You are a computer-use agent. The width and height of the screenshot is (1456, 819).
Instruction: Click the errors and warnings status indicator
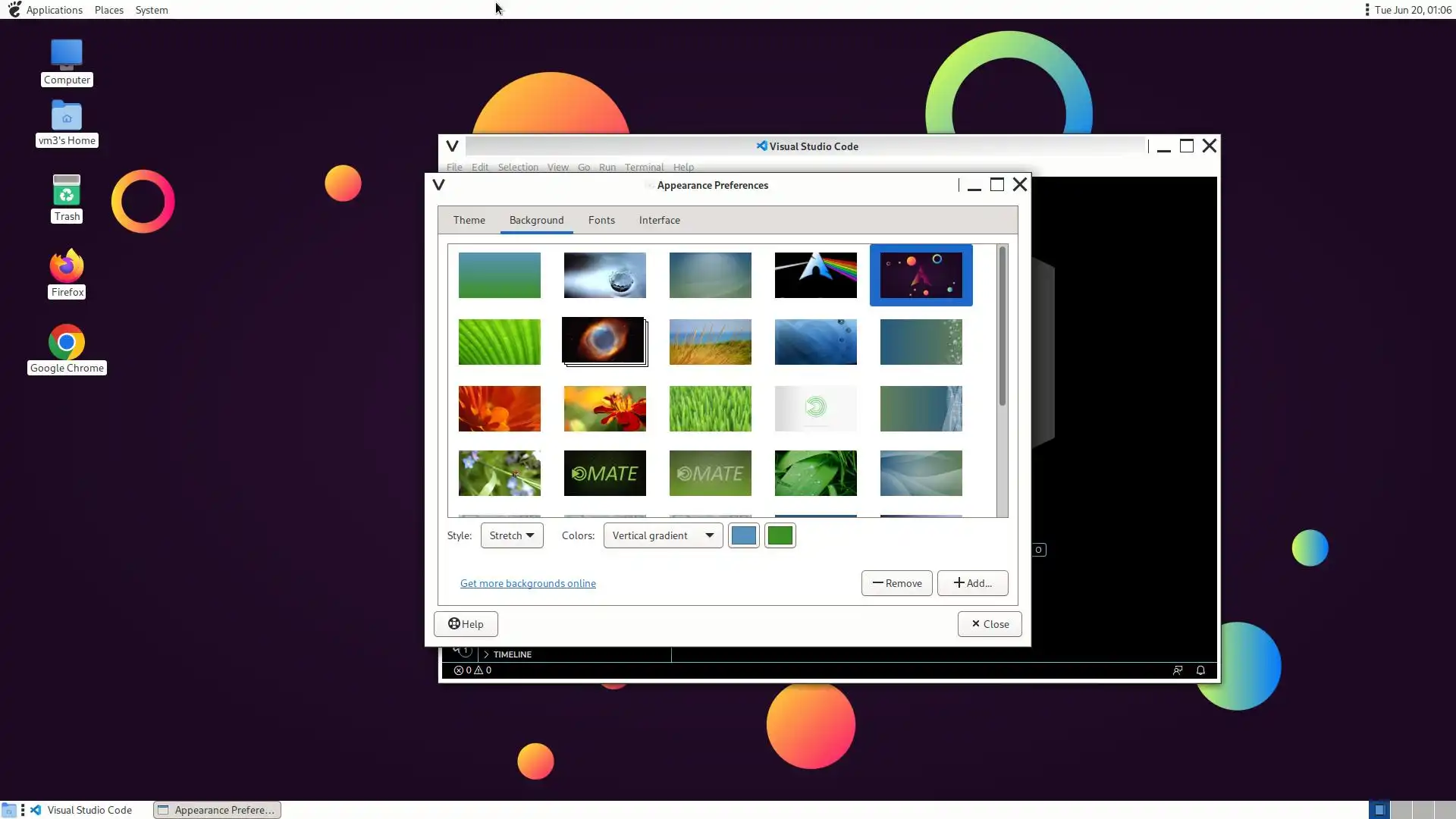coord(472,670)
